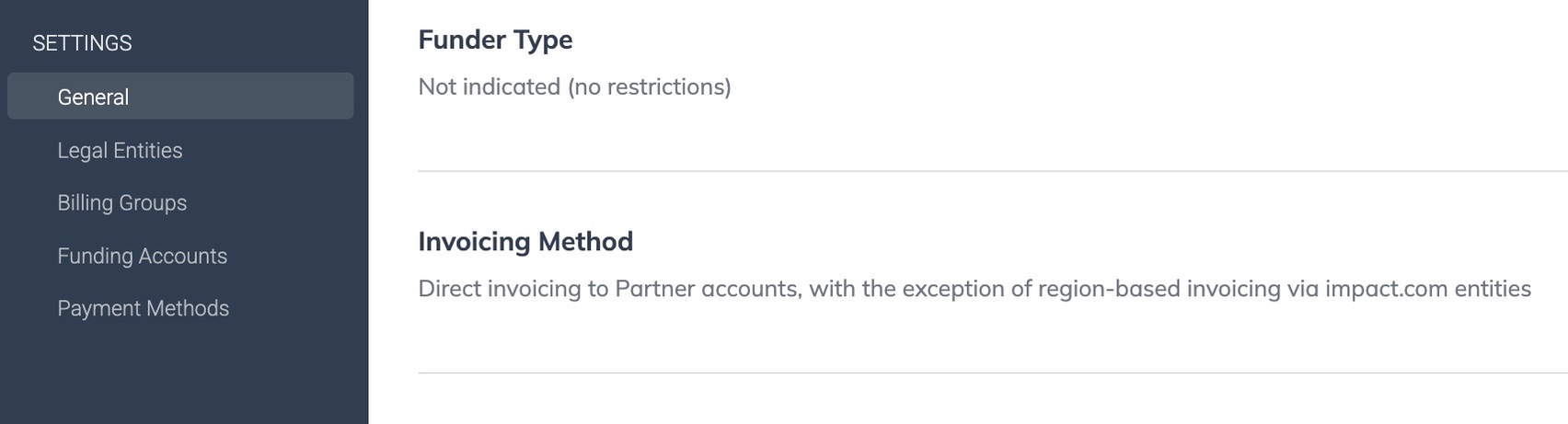The width and height of the screenshot is (1568, 424).
Task: Click "with the exception of" phrase
Action: tap(920, 289)
